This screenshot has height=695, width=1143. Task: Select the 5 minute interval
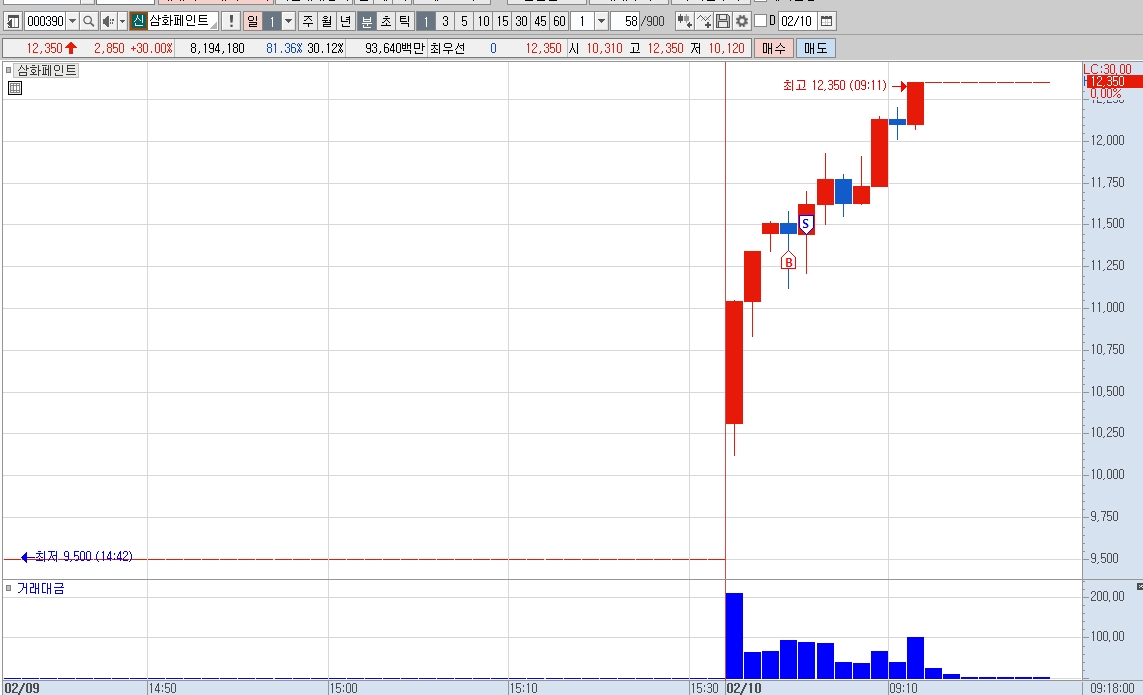pos(464,21)
